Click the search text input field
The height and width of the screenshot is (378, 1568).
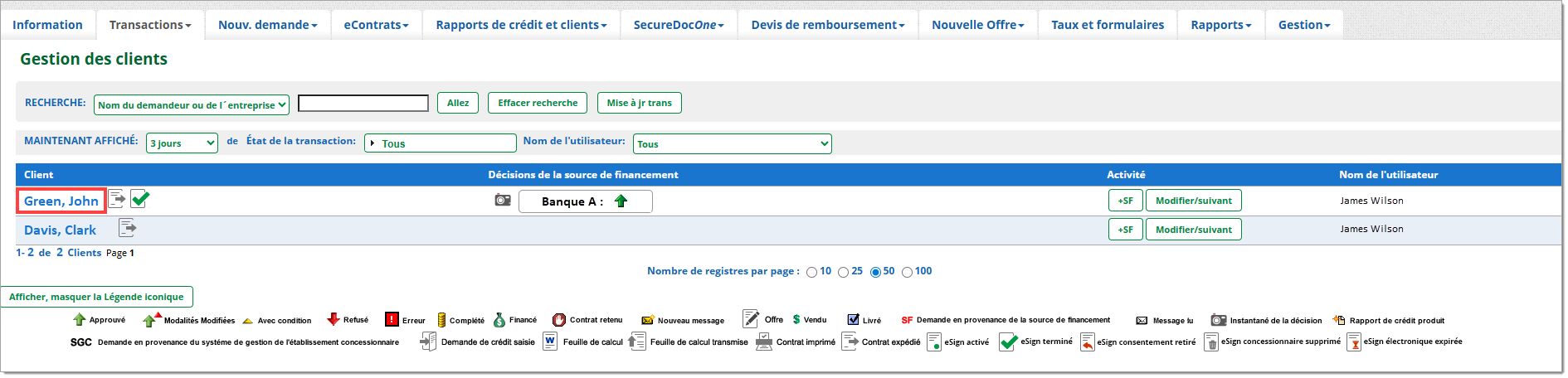click(x=363, y=104)
